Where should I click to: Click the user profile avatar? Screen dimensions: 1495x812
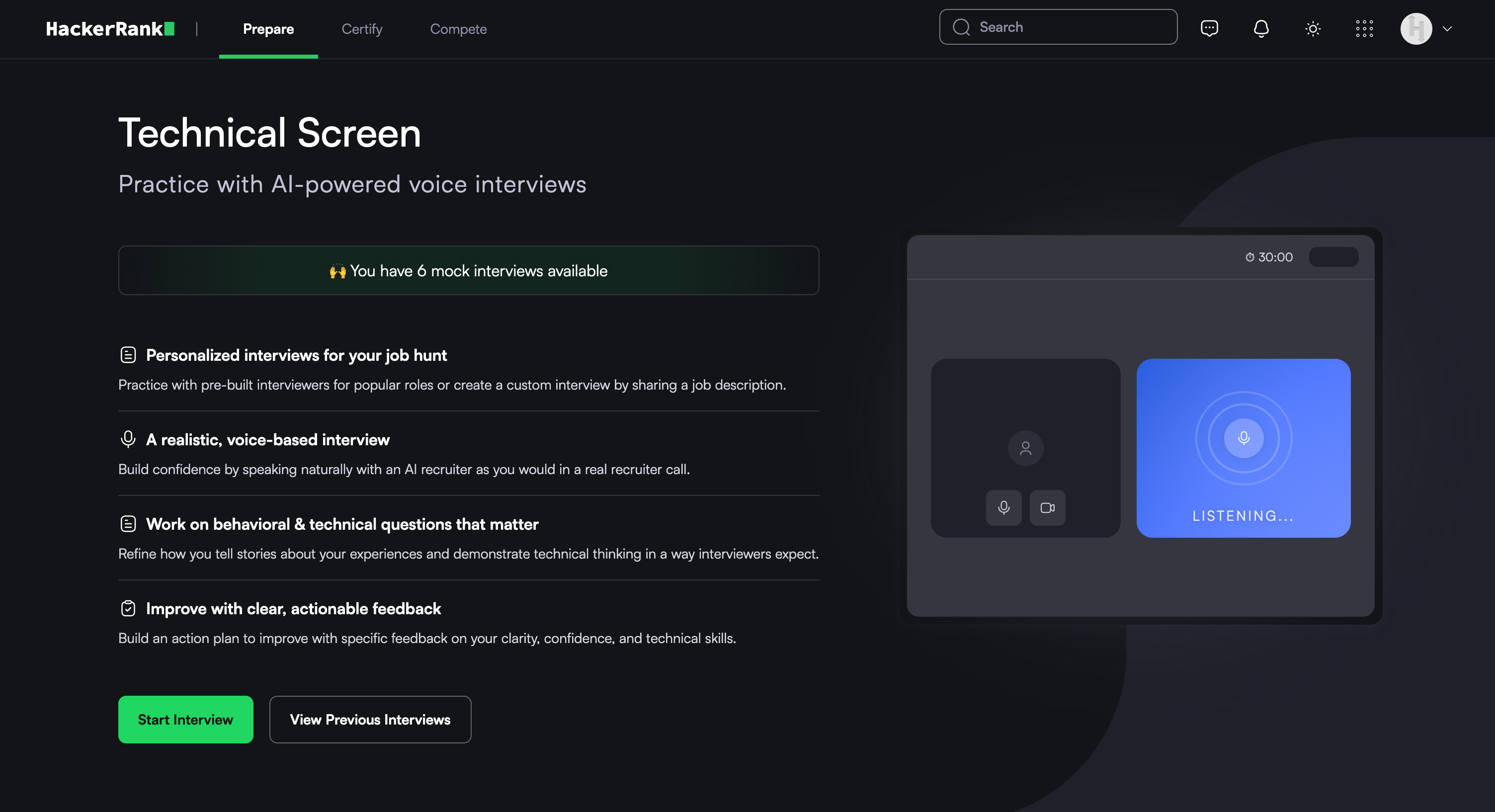point(1415,28)
